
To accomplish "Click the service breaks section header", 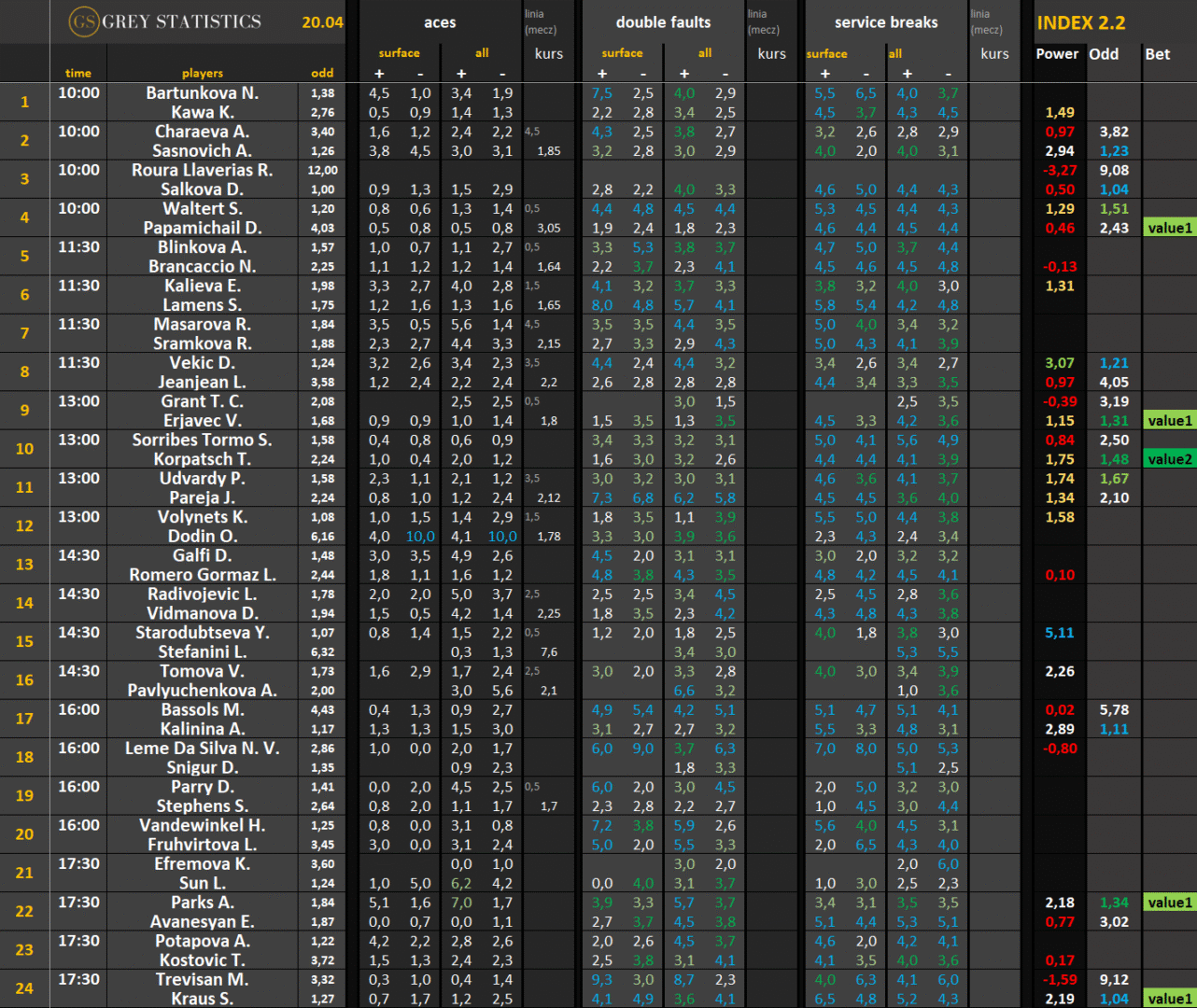I will click(x=885, y=22).
